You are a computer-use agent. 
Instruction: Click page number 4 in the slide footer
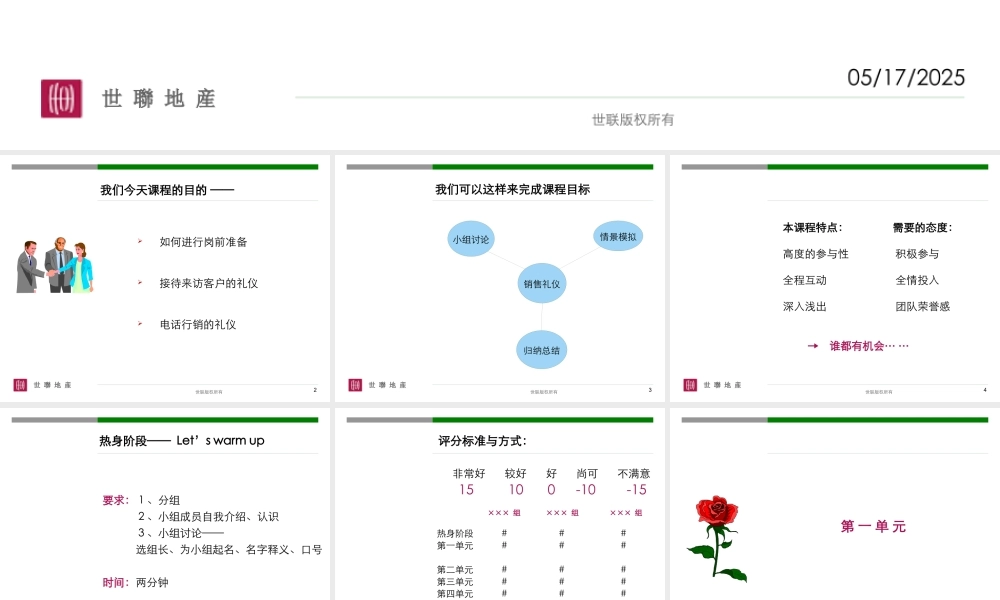pos(985,390)
